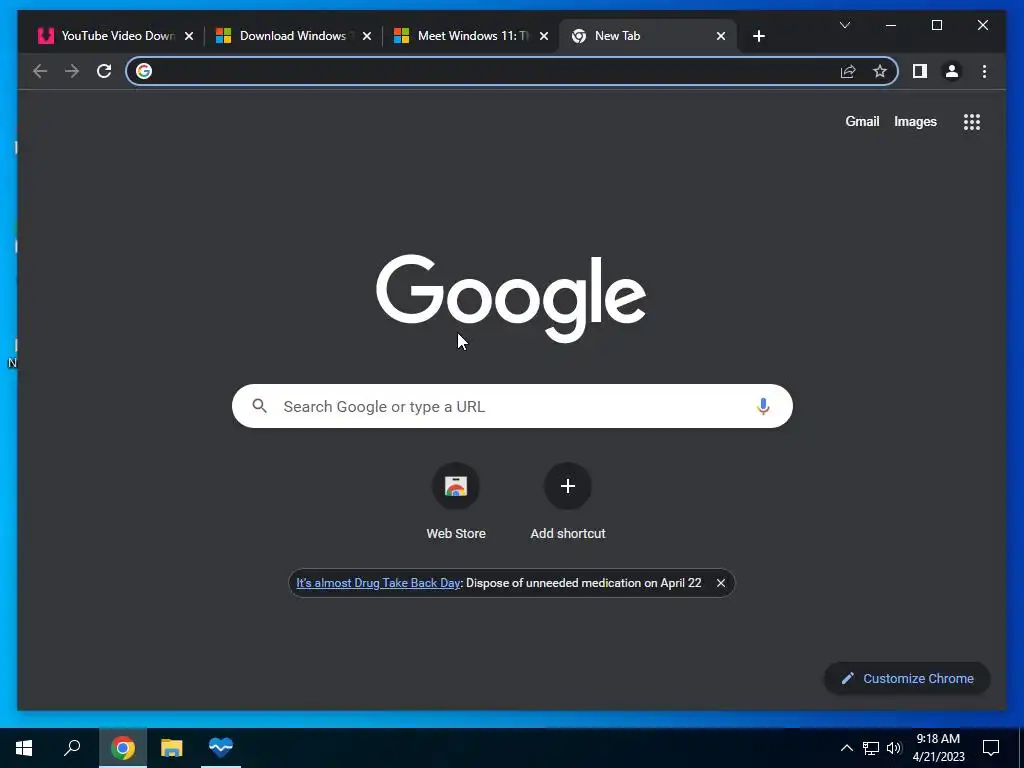Go back using the back arrow
This screenshot has height=768, width=1024.
pyautogui.click(x=40, y=71)
